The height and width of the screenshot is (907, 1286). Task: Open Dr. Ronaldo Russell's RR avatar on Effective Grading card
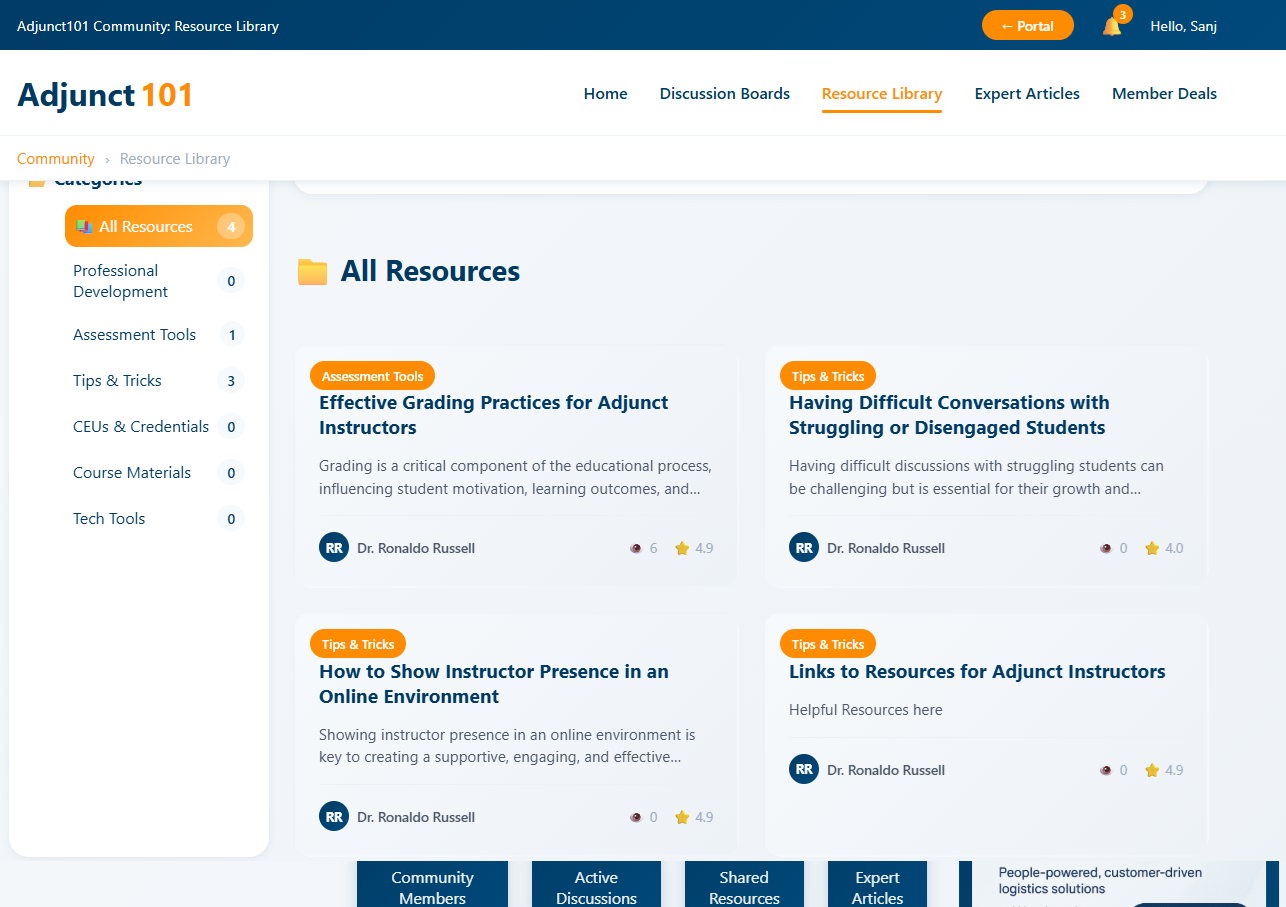pyautogui.click(x=334, y=547)
